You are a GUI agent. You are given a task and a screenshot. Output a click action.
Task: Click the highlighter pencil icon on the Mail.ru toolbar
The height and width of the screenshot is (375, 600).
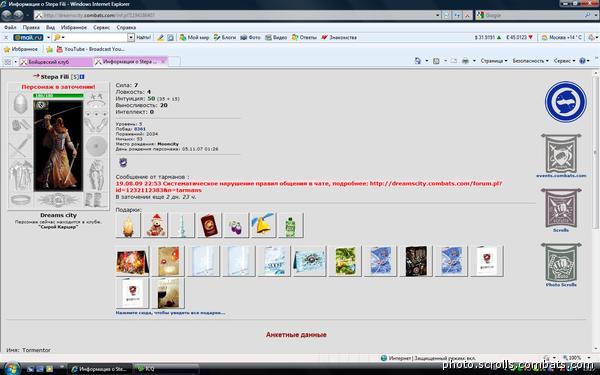[x=161, y=38]
